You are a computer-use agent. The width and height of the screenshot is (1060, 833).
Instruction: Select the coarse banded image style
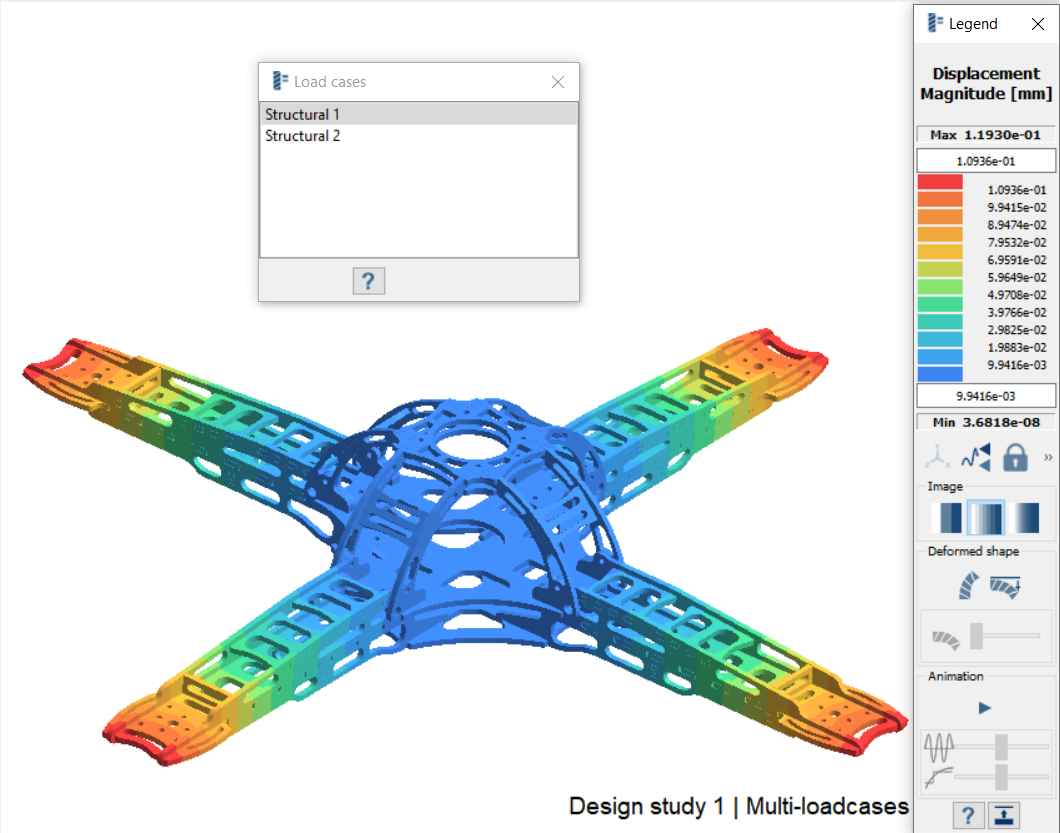coord(946,517)
